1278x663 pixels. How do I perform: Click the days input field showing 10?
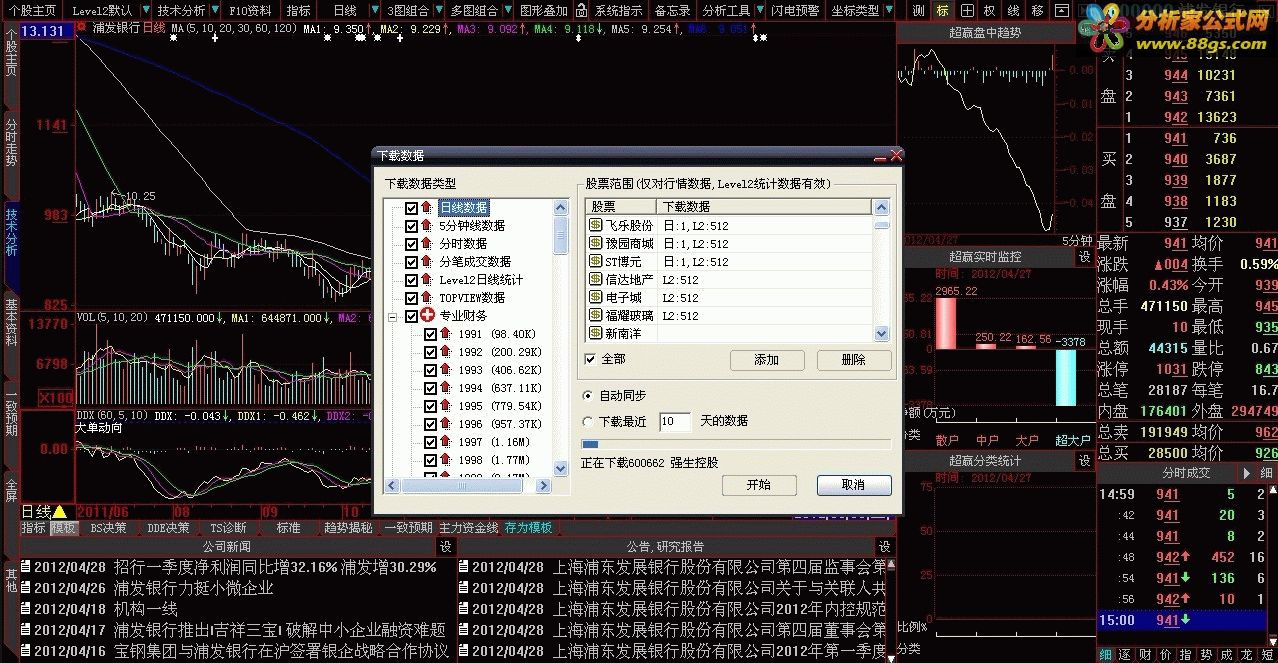[x=675, y=421]
